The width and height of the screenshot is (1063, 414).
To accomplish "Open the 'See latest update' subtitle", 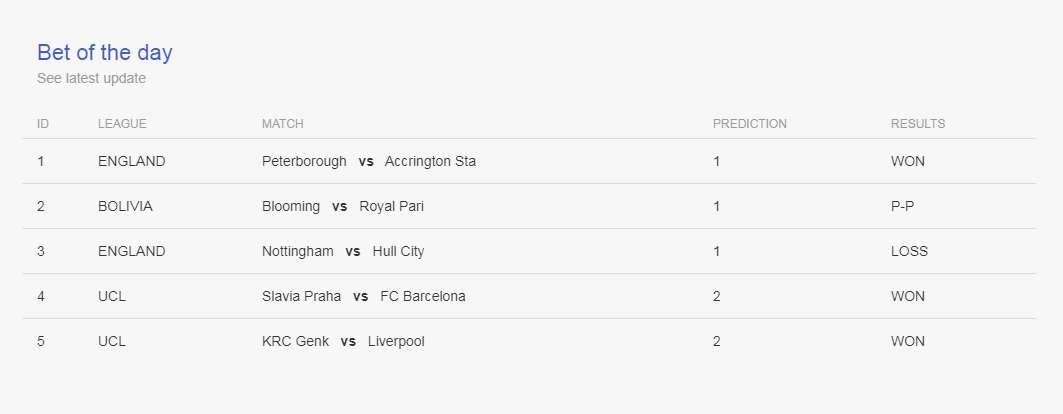I will [x=92, y=79].
